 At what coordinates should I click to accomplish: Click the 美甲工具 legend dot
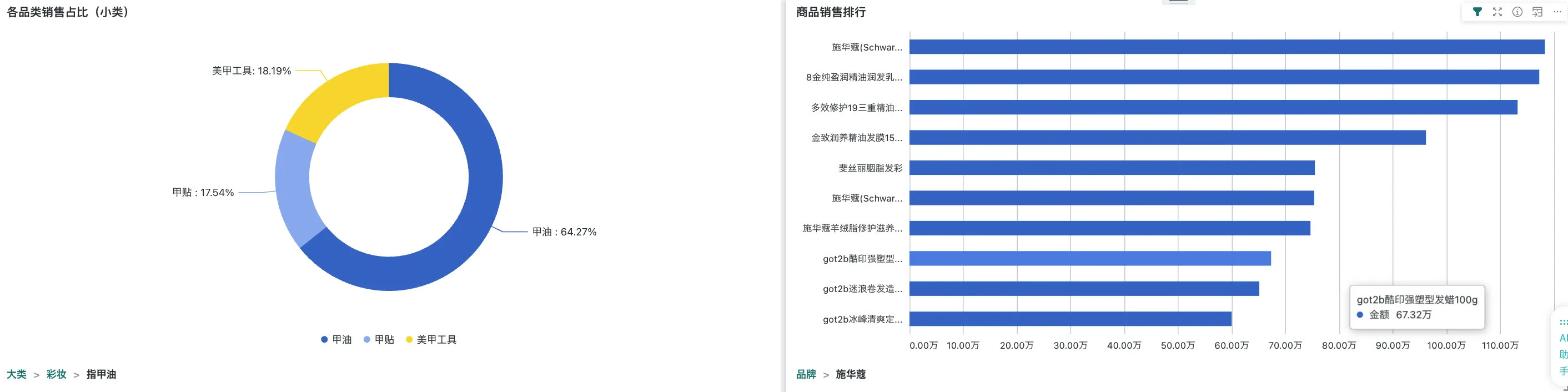(x=409, y=340)
